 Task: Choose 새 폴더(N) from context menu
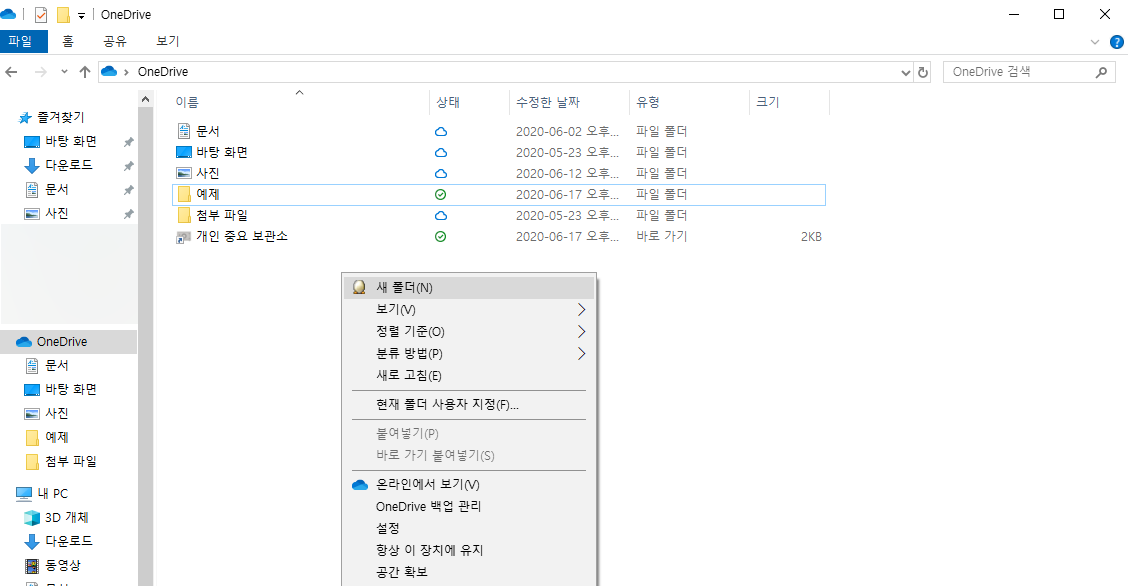(x=468, y=288)
